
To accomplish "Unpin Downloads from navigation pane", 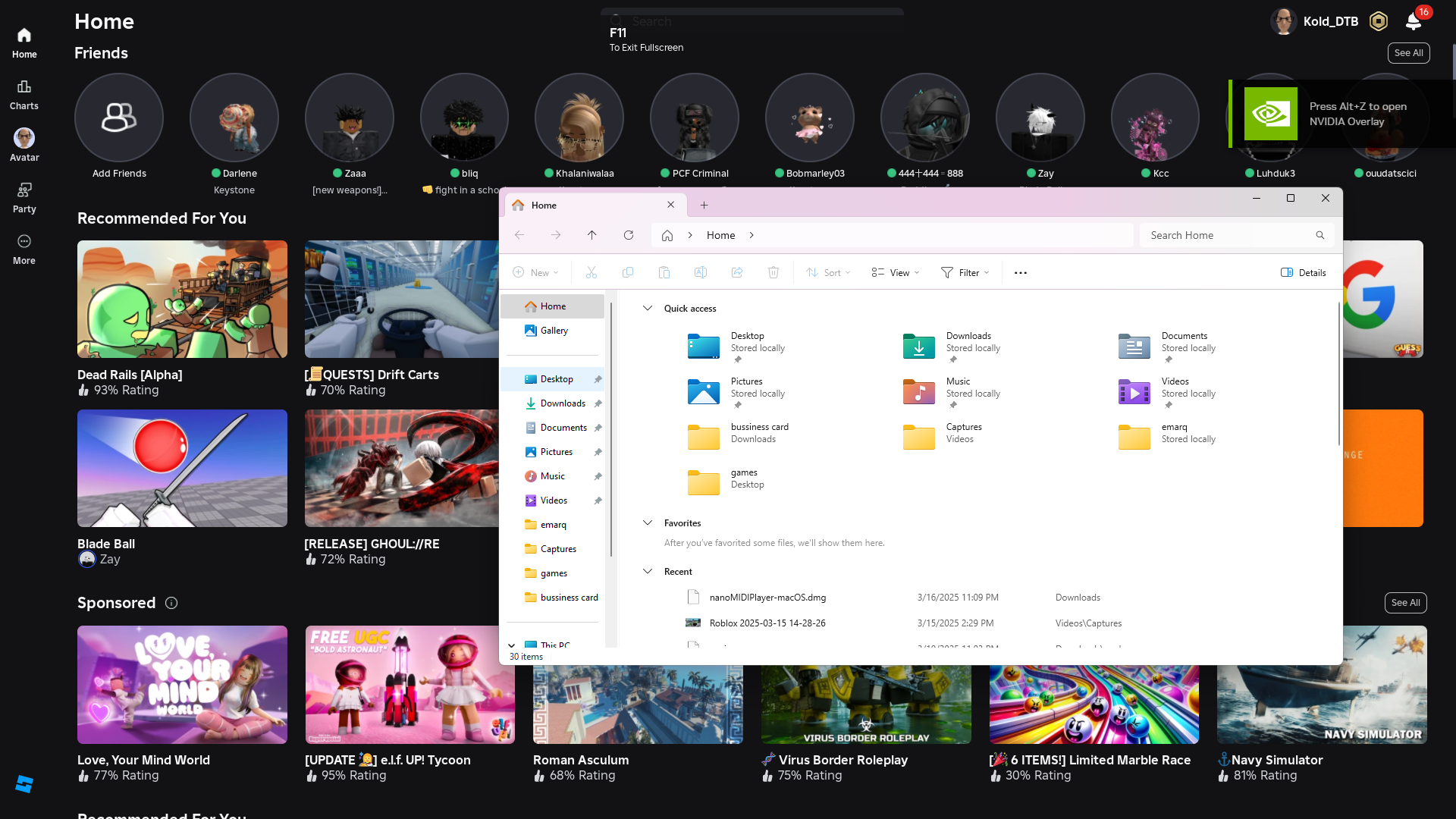I will pos(598,403).
